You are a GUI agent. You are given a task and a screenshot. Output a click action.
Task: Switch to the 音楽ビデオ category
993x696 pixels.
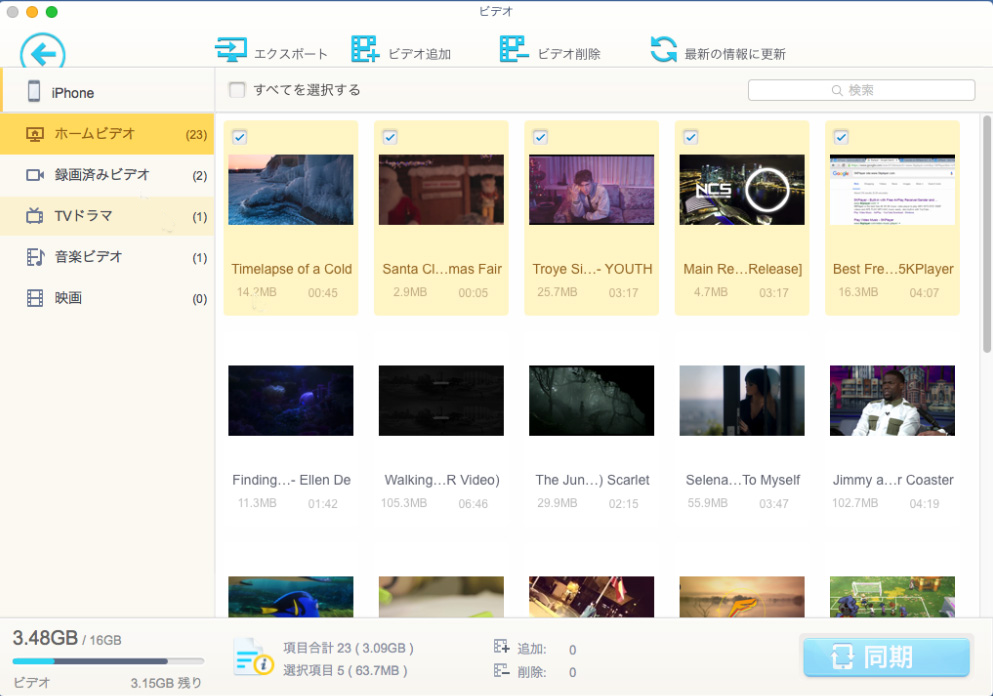point(107,257)
